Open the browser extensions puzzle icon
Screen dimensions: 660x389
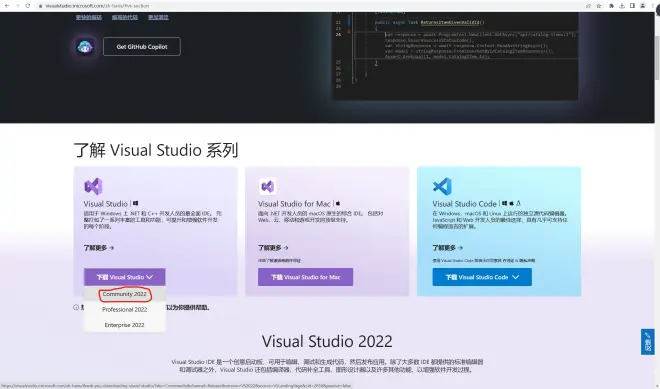coord(611,6)
